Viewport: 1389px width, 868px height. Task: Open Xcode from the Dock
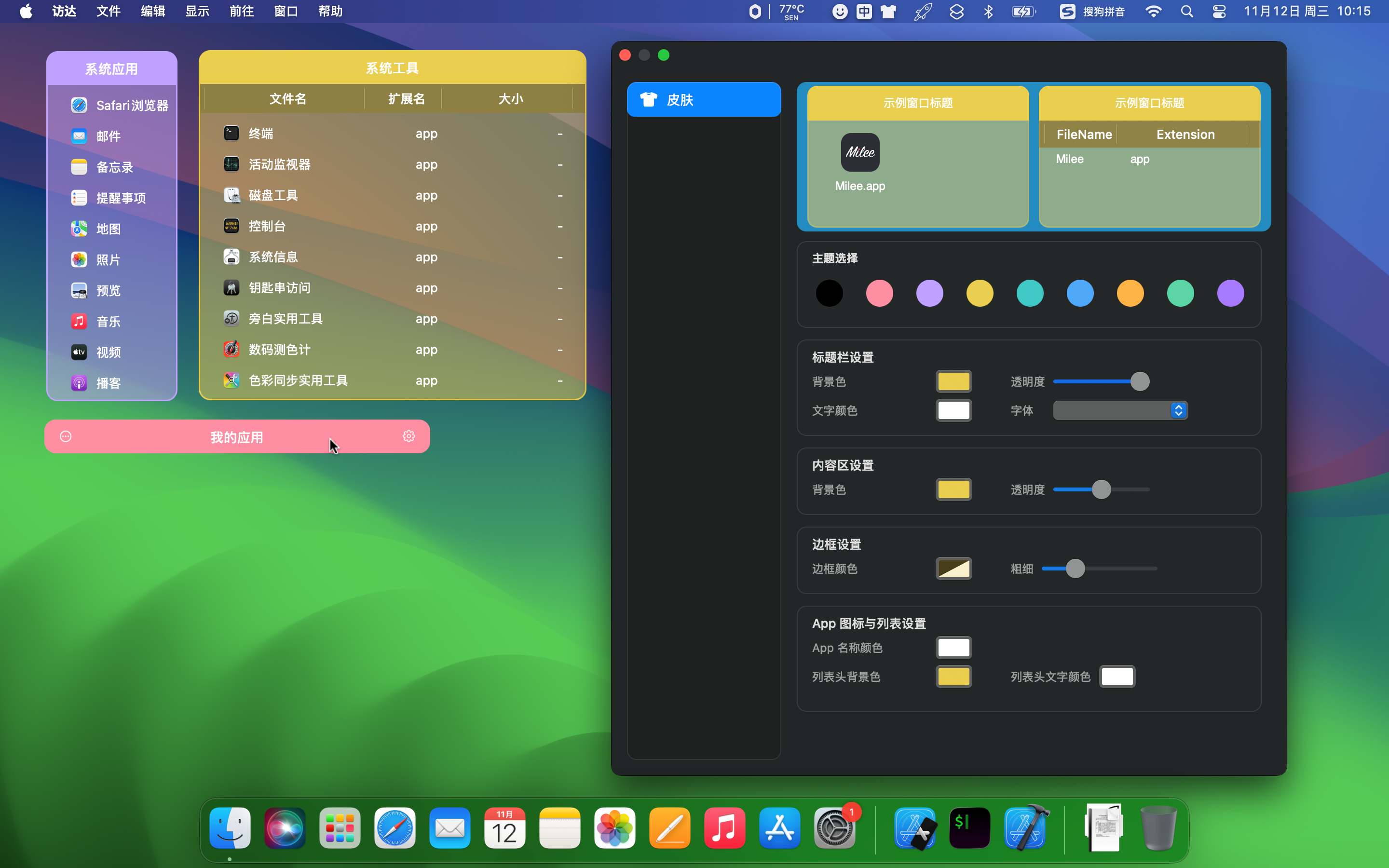click(x=1026, y=828)
